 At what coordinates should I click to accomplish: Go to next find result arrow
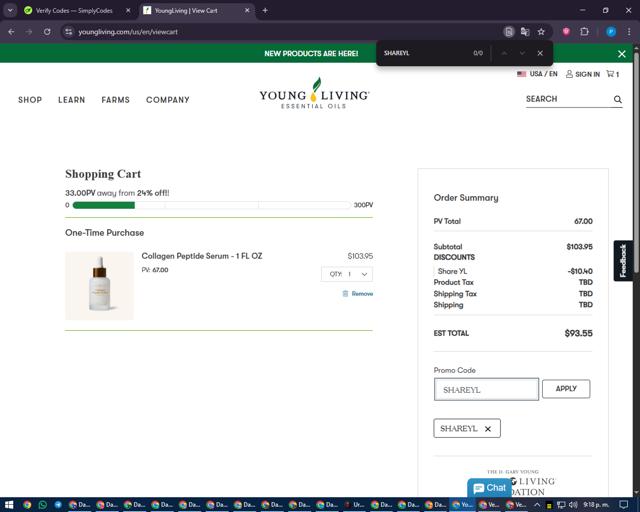(522, 53)
